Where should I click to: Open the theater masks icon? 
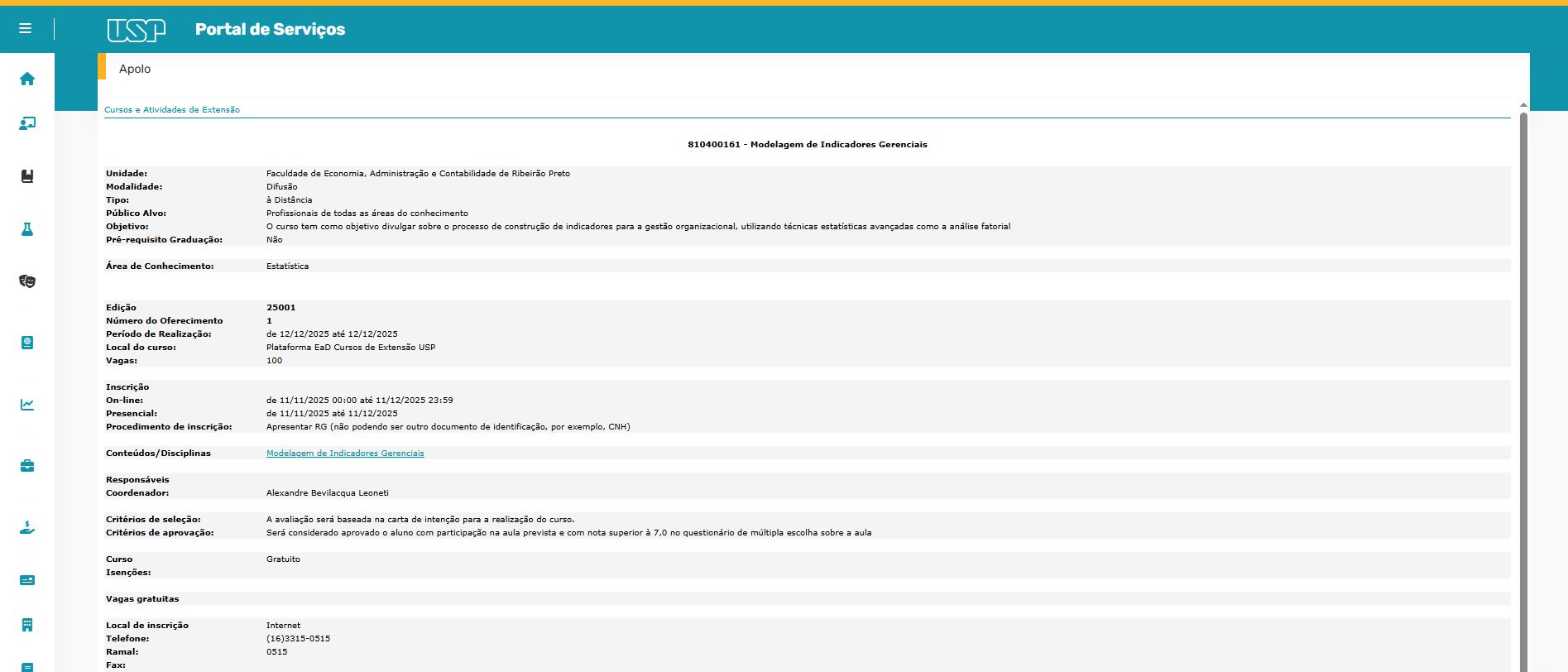pos(27,281)
